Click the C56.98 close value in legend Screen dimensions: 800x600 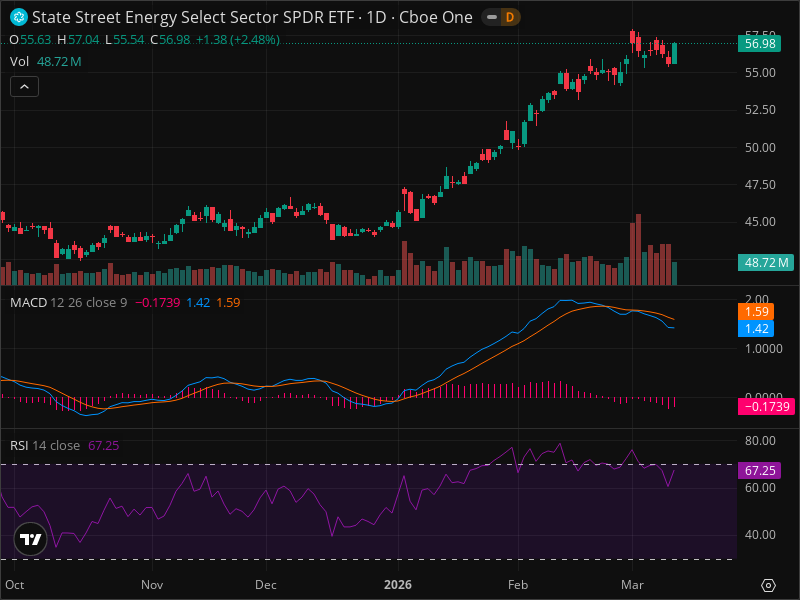click(170, 40)
